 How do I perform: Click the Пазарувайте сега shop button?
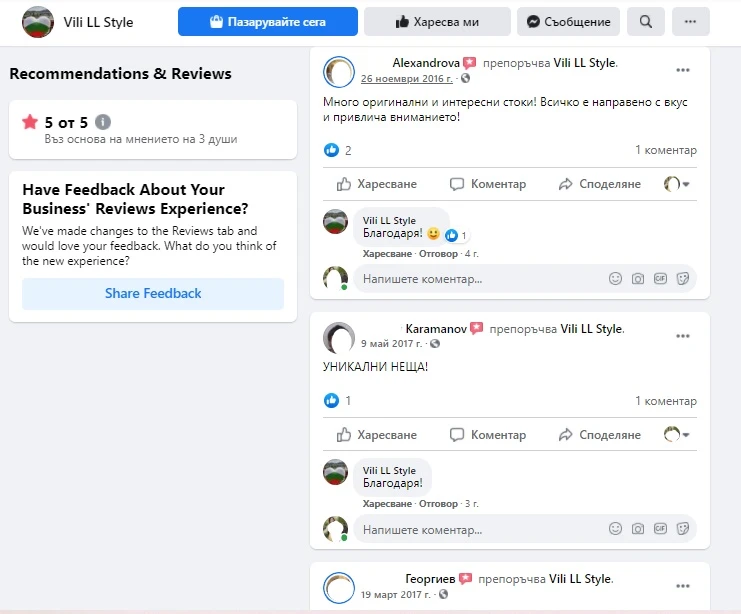(x=267, y=22)
